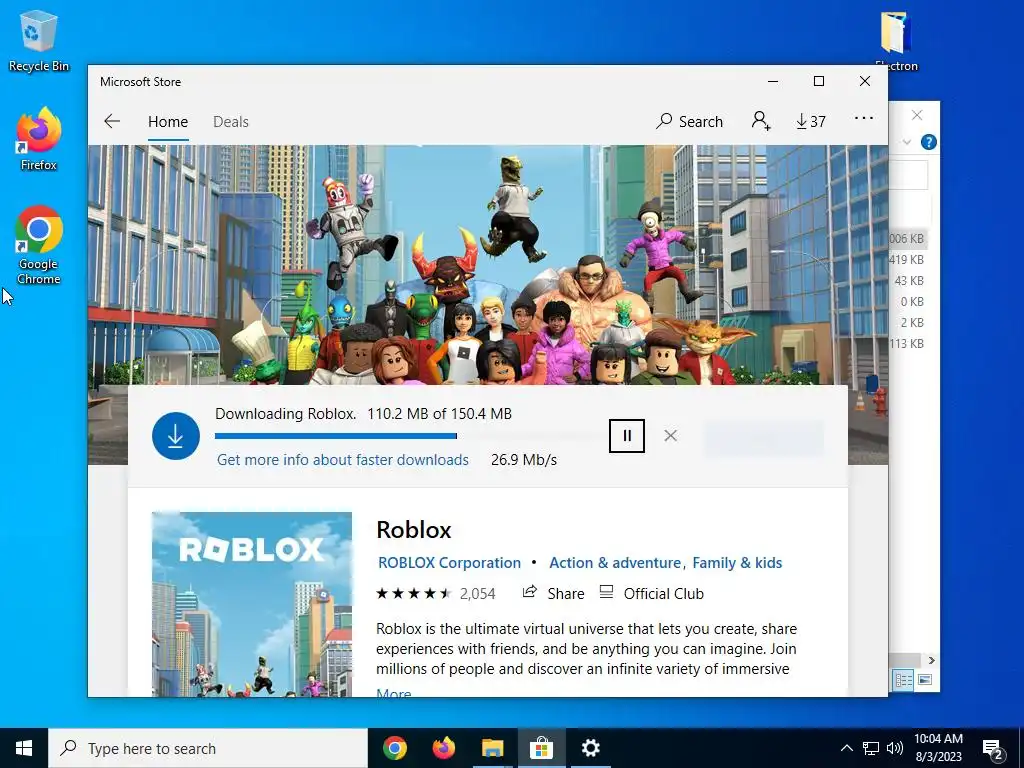1024x768 pixels.
Task: Open Search in Microsoft Store
Action: [x=690, y=121]
